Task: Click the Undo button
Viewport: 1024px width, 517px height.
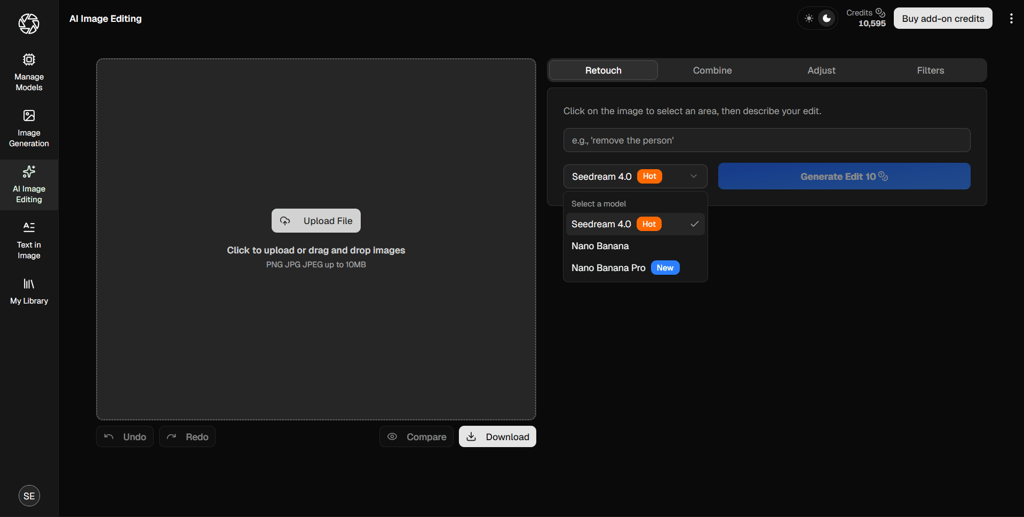Action: point(125,437)
